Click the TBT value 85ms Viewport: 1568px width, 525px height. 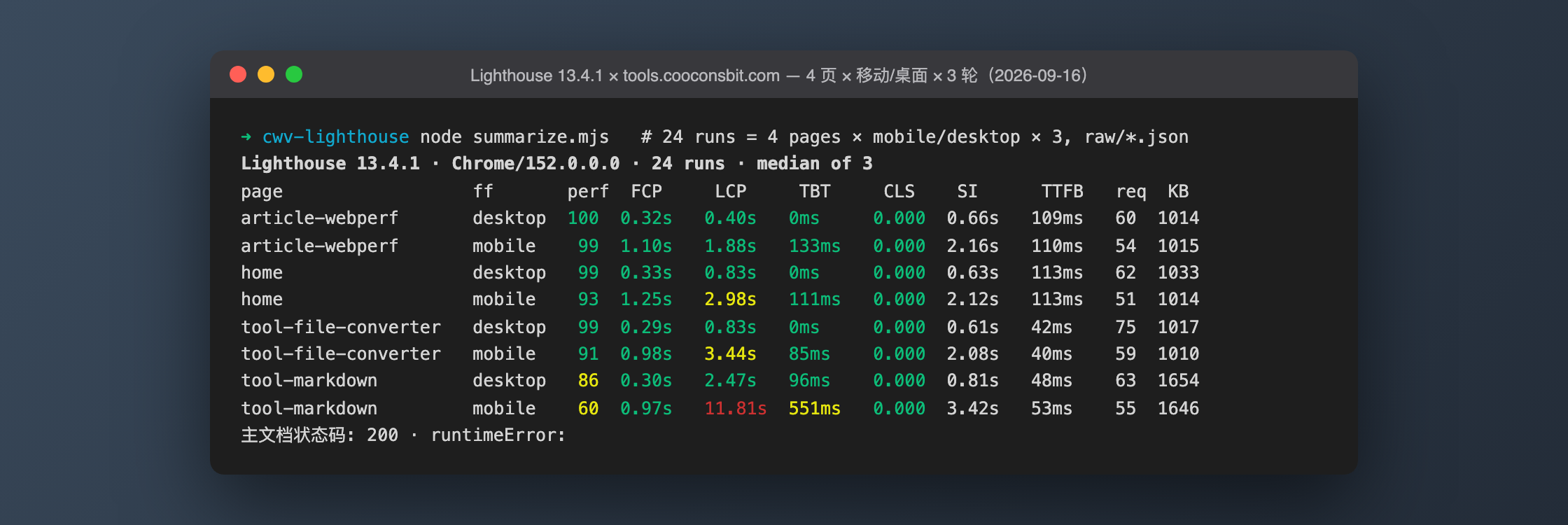tap(809, 353)
